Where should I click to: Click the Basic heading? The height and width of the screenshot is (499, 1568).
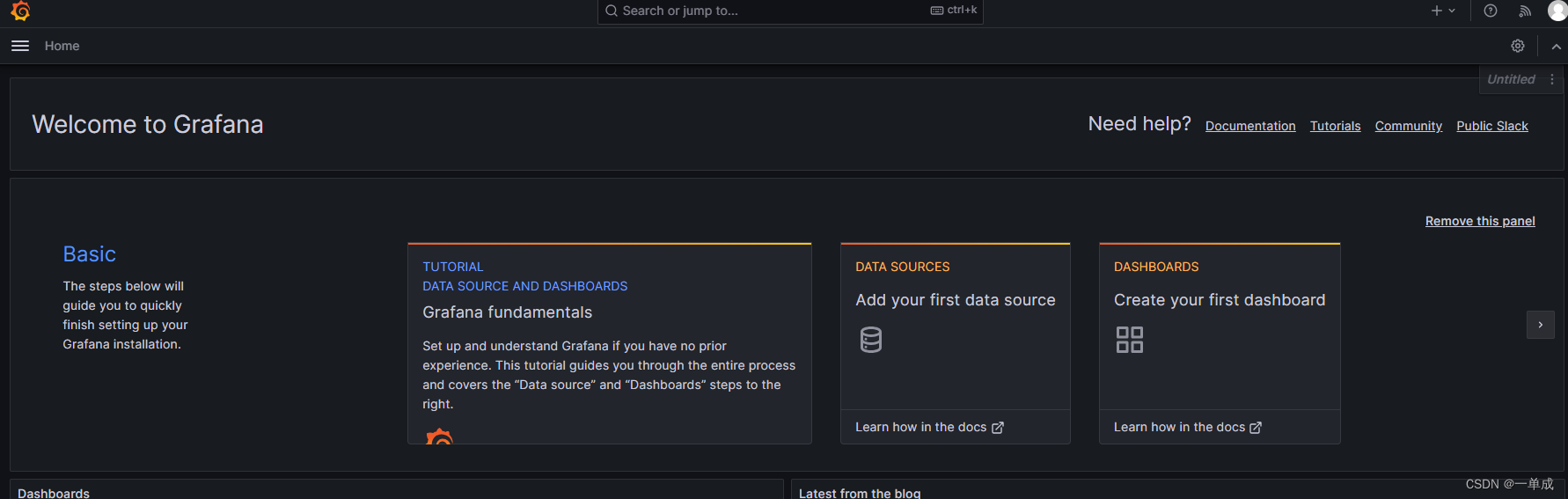(90, 254)
